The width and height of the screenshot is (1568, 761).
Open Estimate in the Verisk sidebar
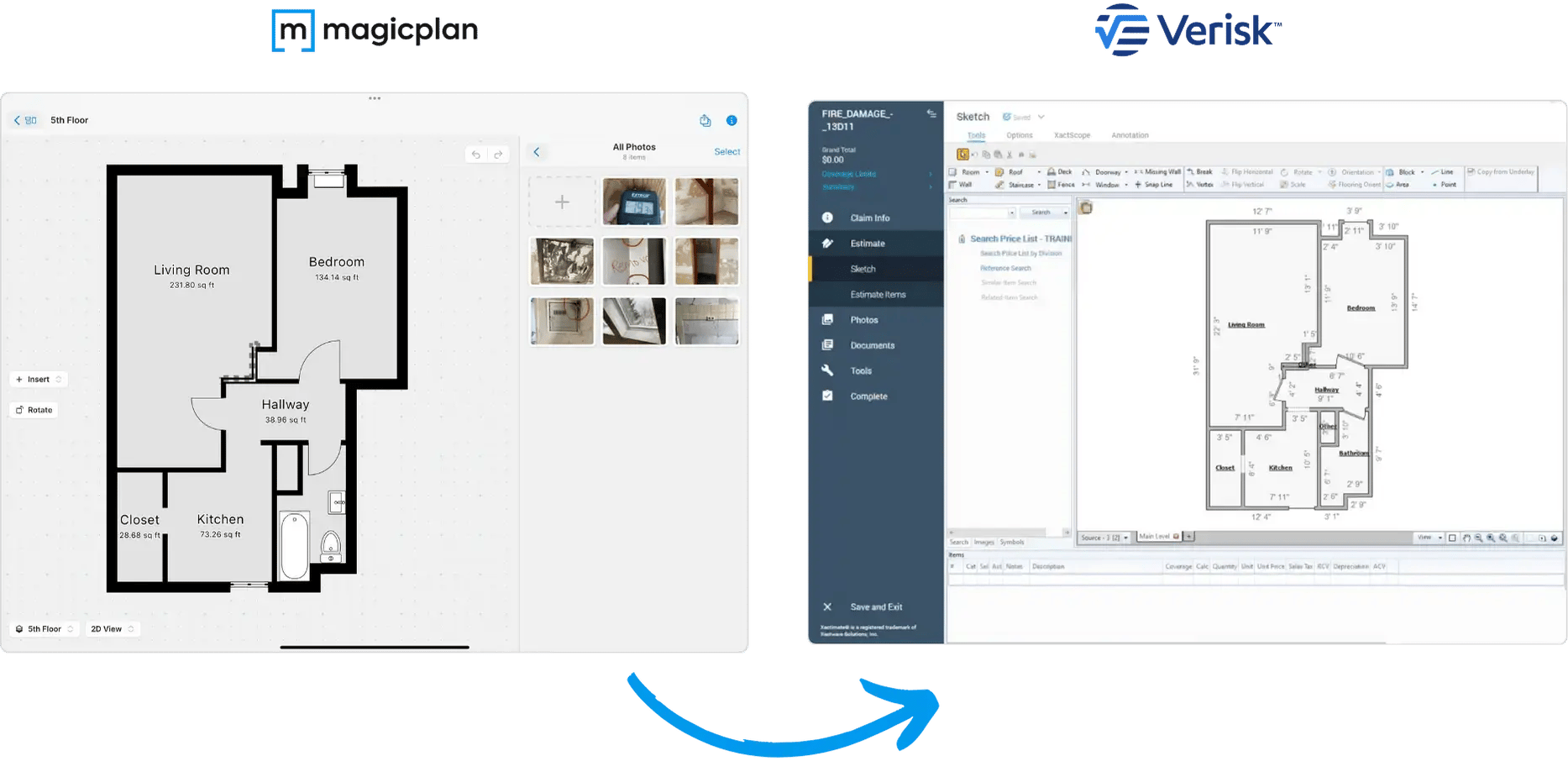coord(868,244)
